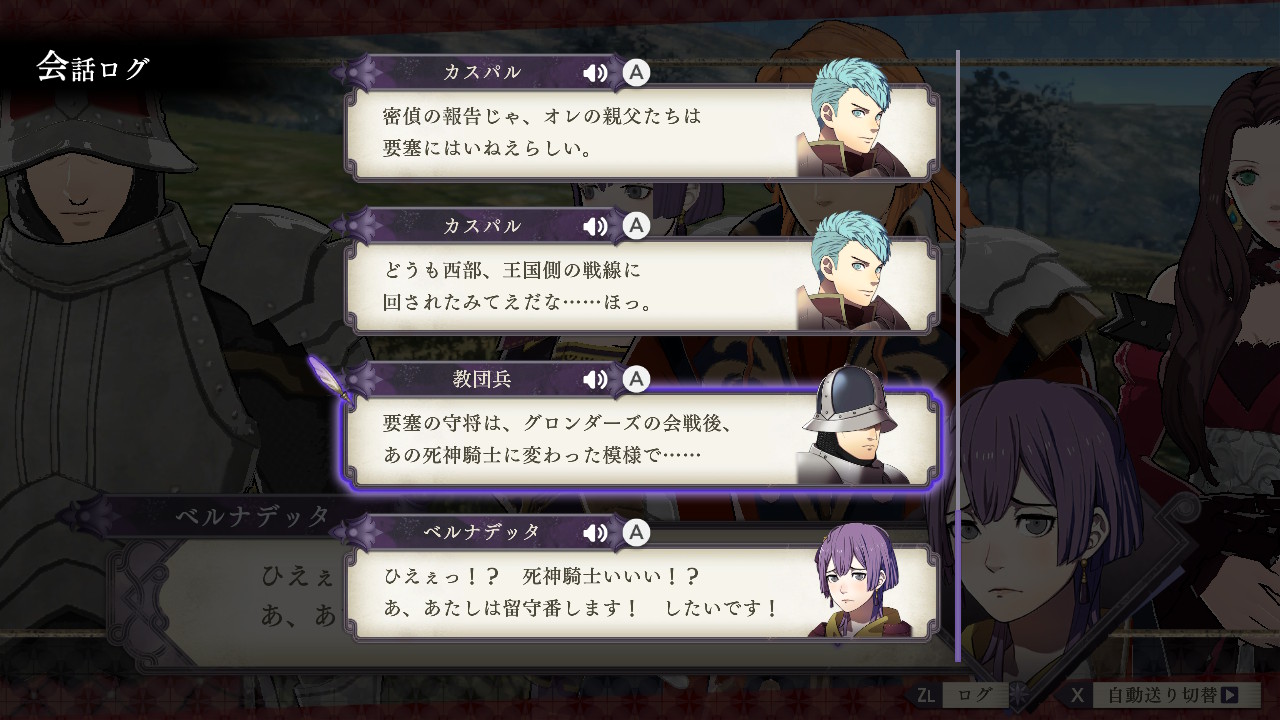Click the X button indicator
This screenshot has height=720, width=1280.
click(1077, 695)
